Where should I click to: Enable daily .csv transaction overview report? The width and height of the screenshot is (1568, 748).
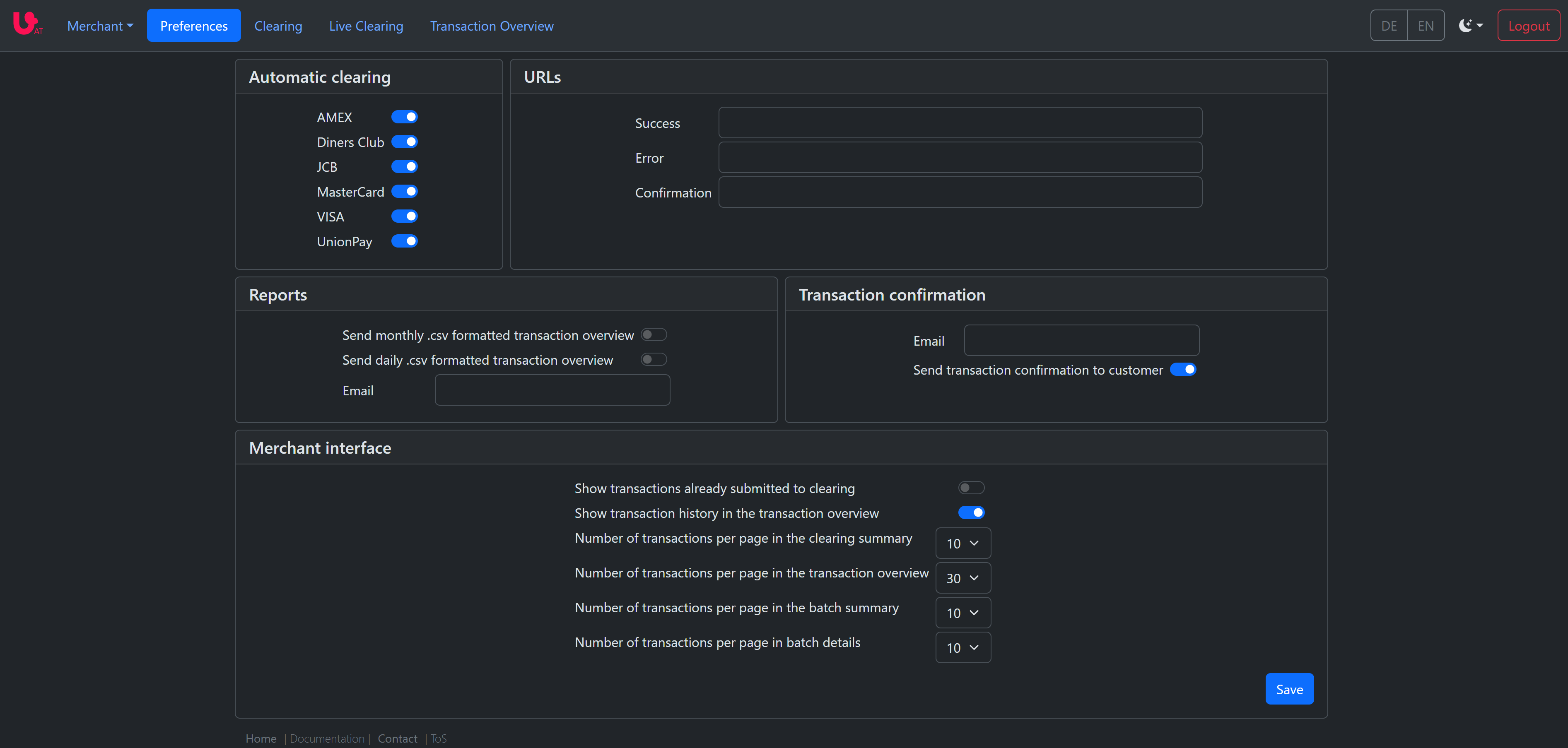click(654, 360)
